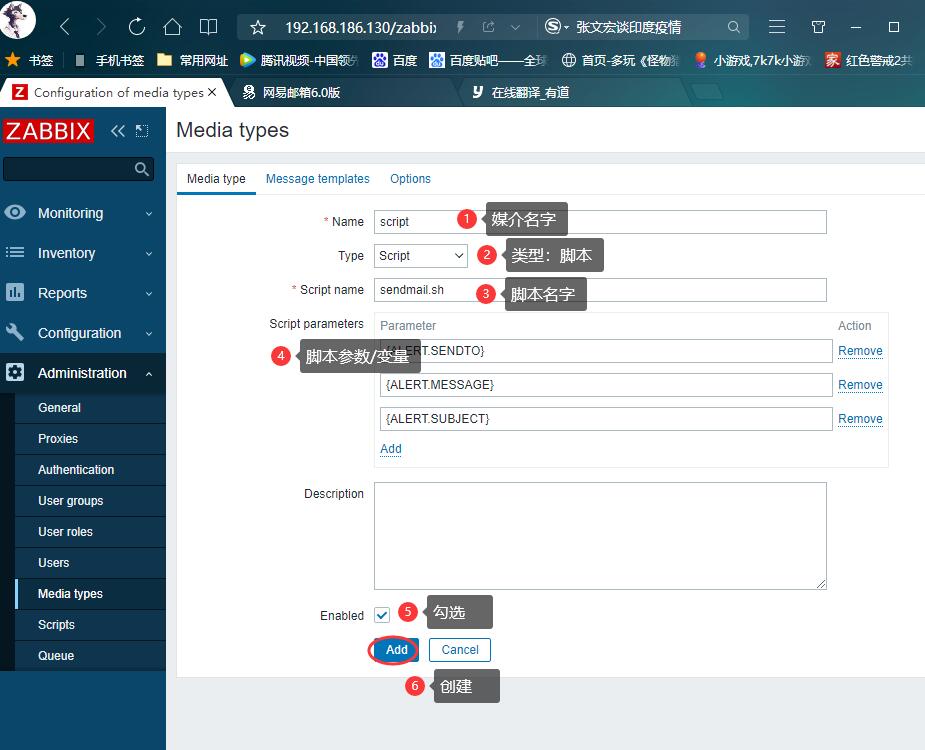
Task: Remove the {ALERT.SUBJECT} parameter
Action: tap(860, 418)
